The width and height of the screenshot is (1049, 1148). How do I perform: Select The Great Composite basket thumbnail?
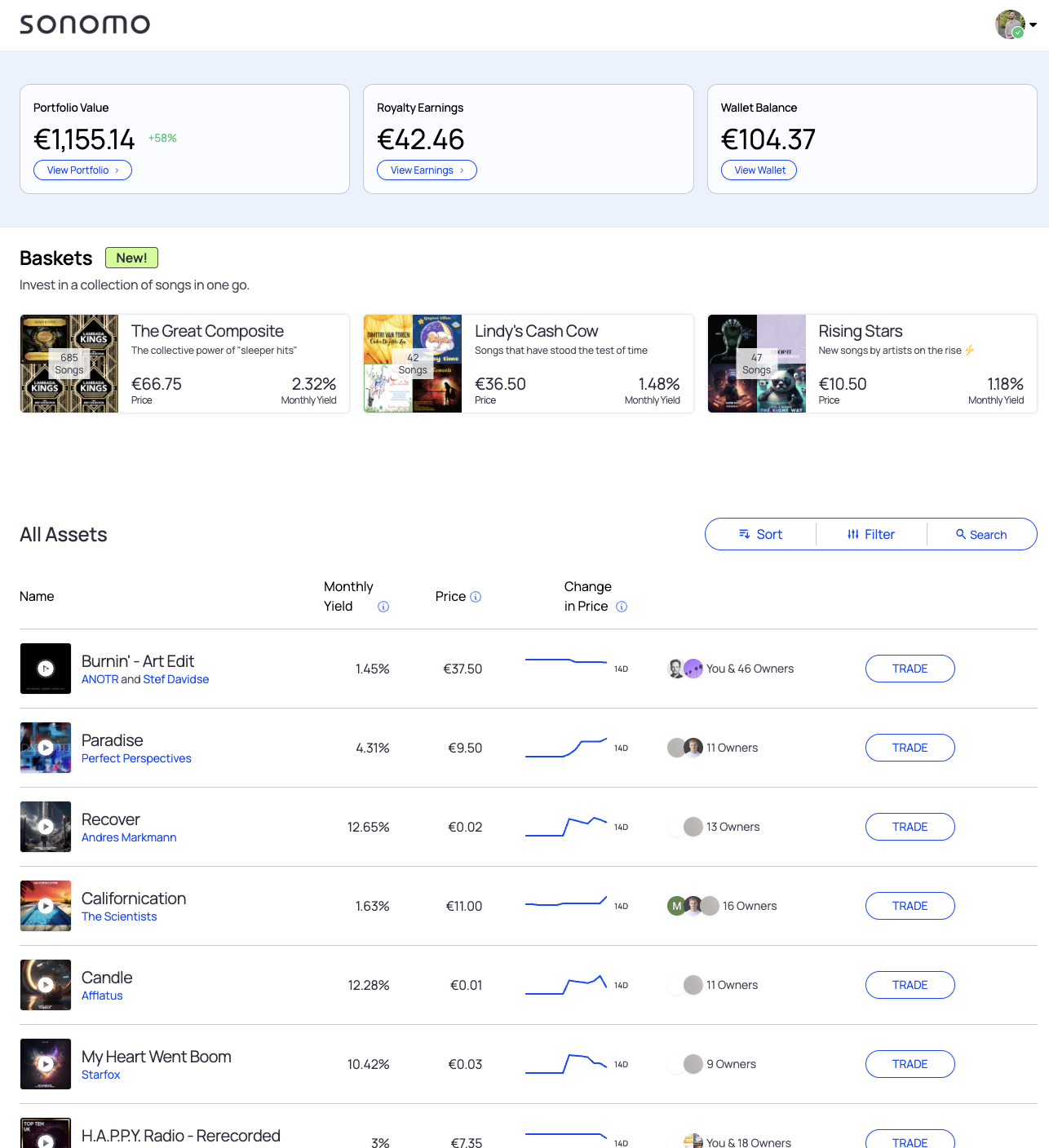69,364
